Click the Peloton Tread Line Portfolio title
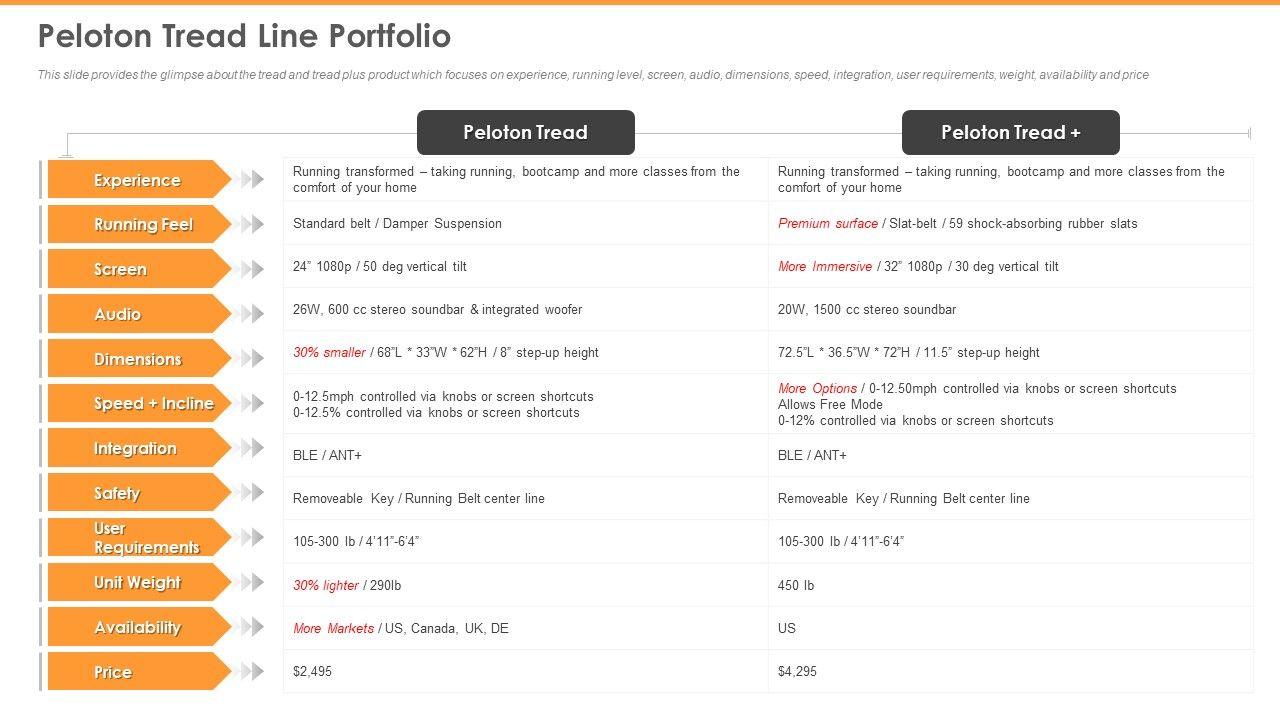The height and width of the screenshot is (720, 1280). coord(244,36)
